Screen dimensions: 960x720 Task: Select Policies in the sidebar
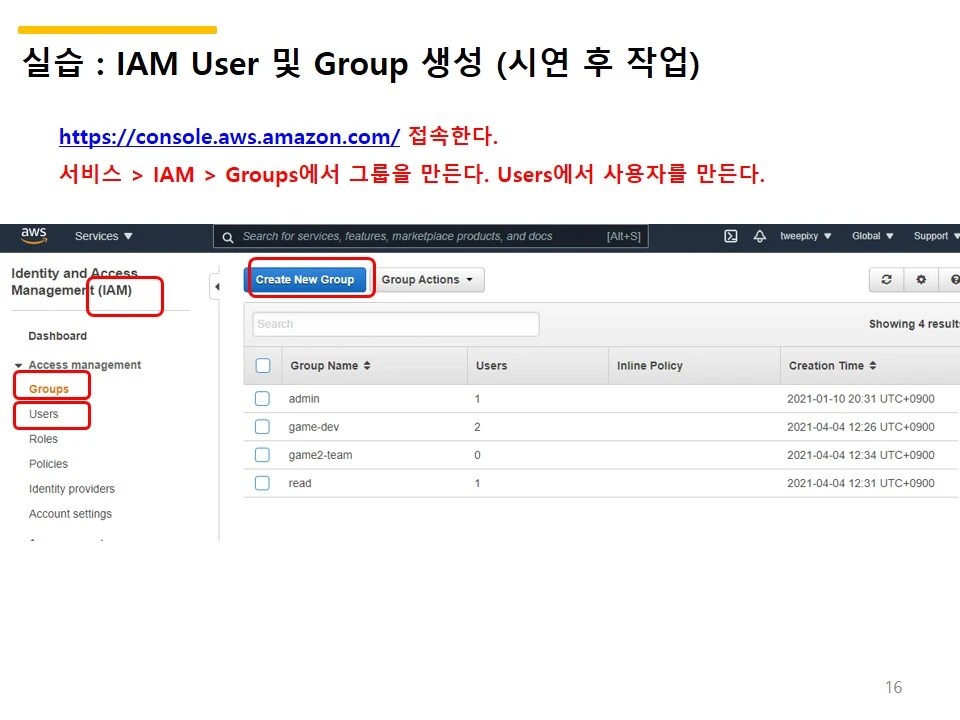pyautogui.click(x=48, y=464)
